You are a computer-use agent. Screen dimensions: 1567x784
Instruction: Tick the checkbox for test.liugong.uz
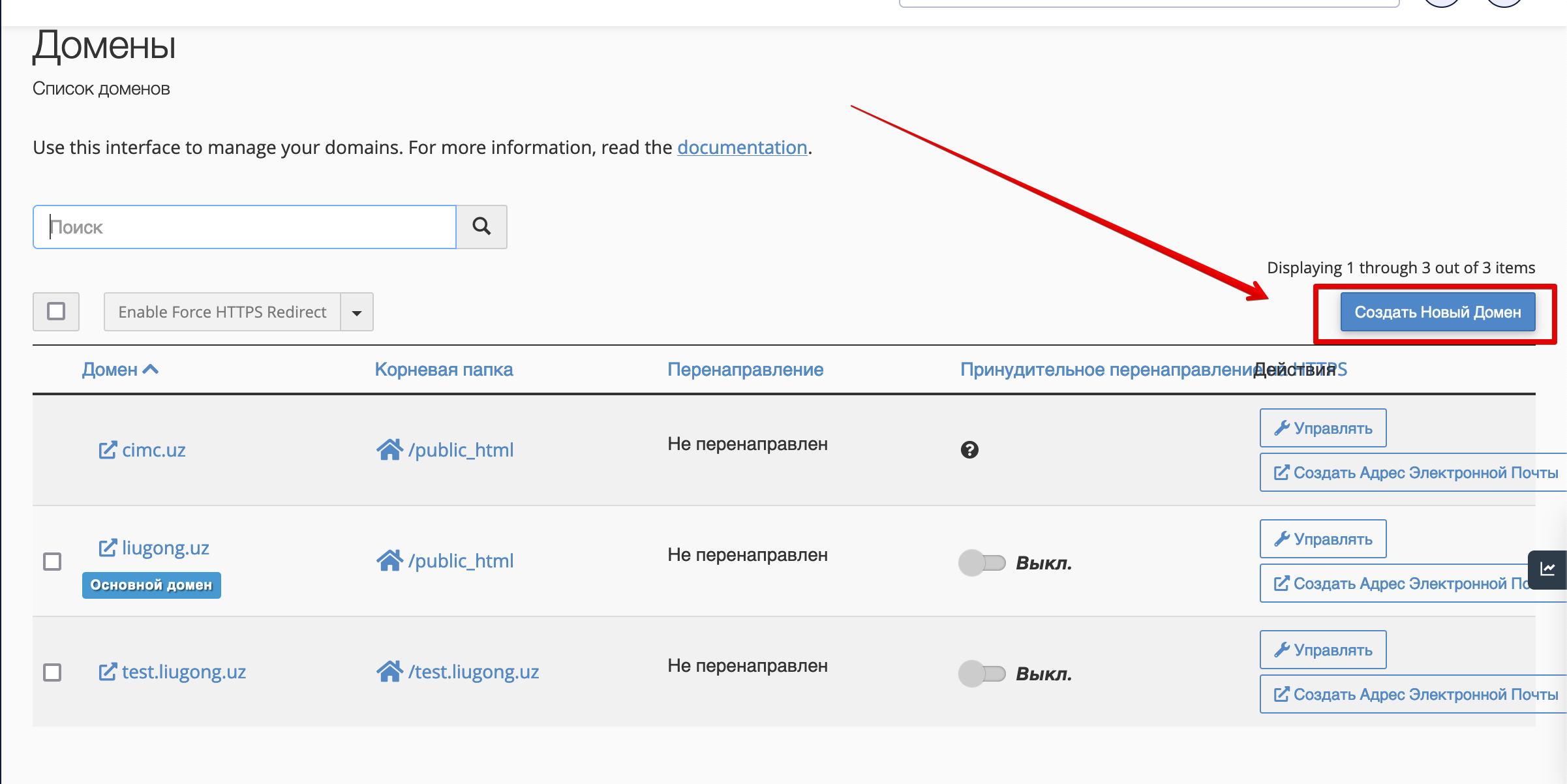52,672
